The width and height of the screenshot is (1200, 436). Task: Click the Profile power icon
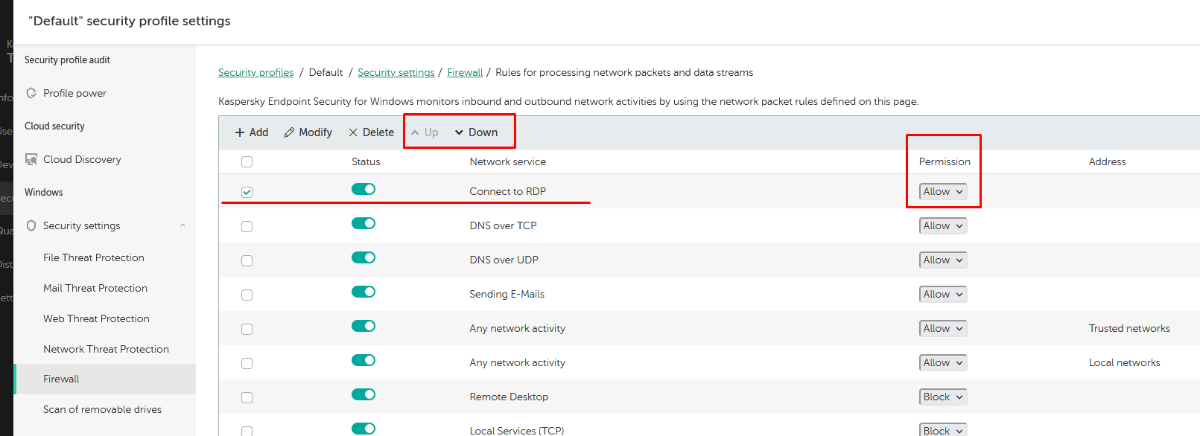[x=32, y=93]
